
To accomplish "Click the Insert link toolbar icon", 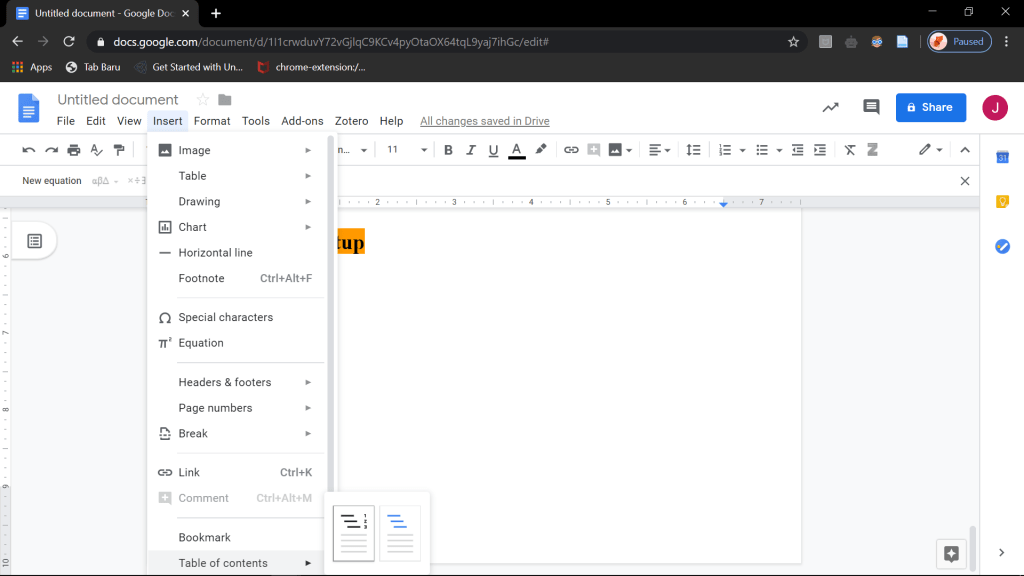I will [x=571, y=150].
